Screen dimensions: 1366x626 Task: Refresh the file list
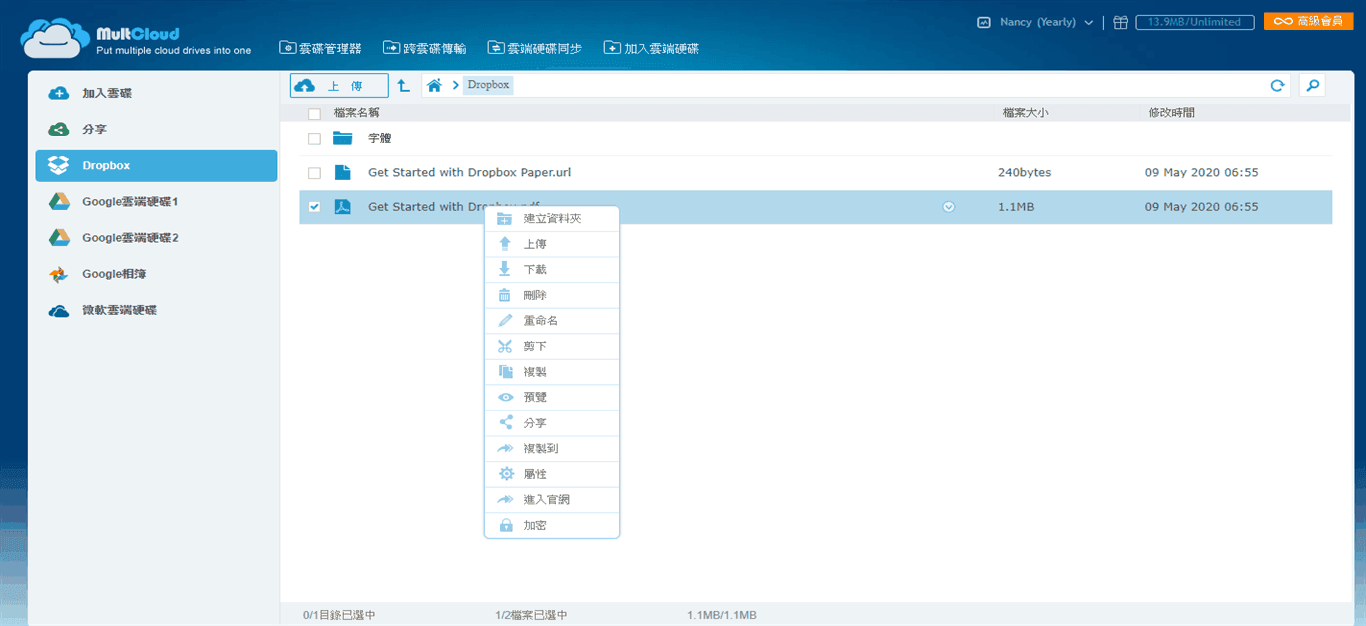click(x=1277, y=86)
